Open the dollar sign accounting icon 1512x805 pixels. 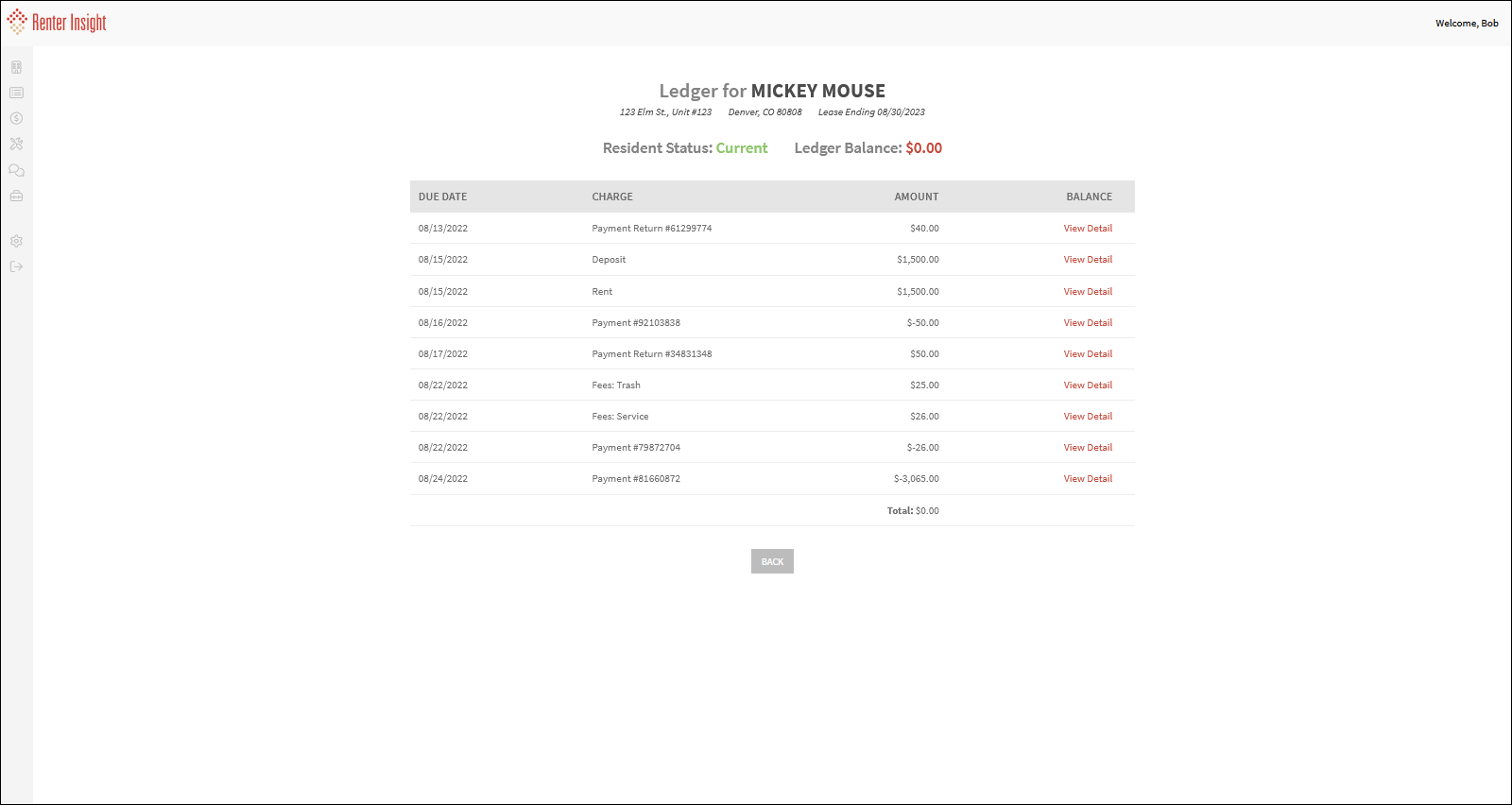point(16,118)
